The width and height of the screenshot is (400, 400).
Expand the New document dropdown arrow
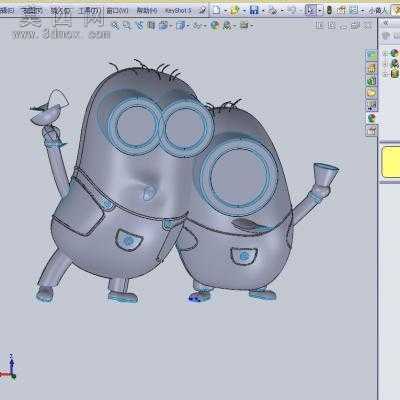pos(225,11)
